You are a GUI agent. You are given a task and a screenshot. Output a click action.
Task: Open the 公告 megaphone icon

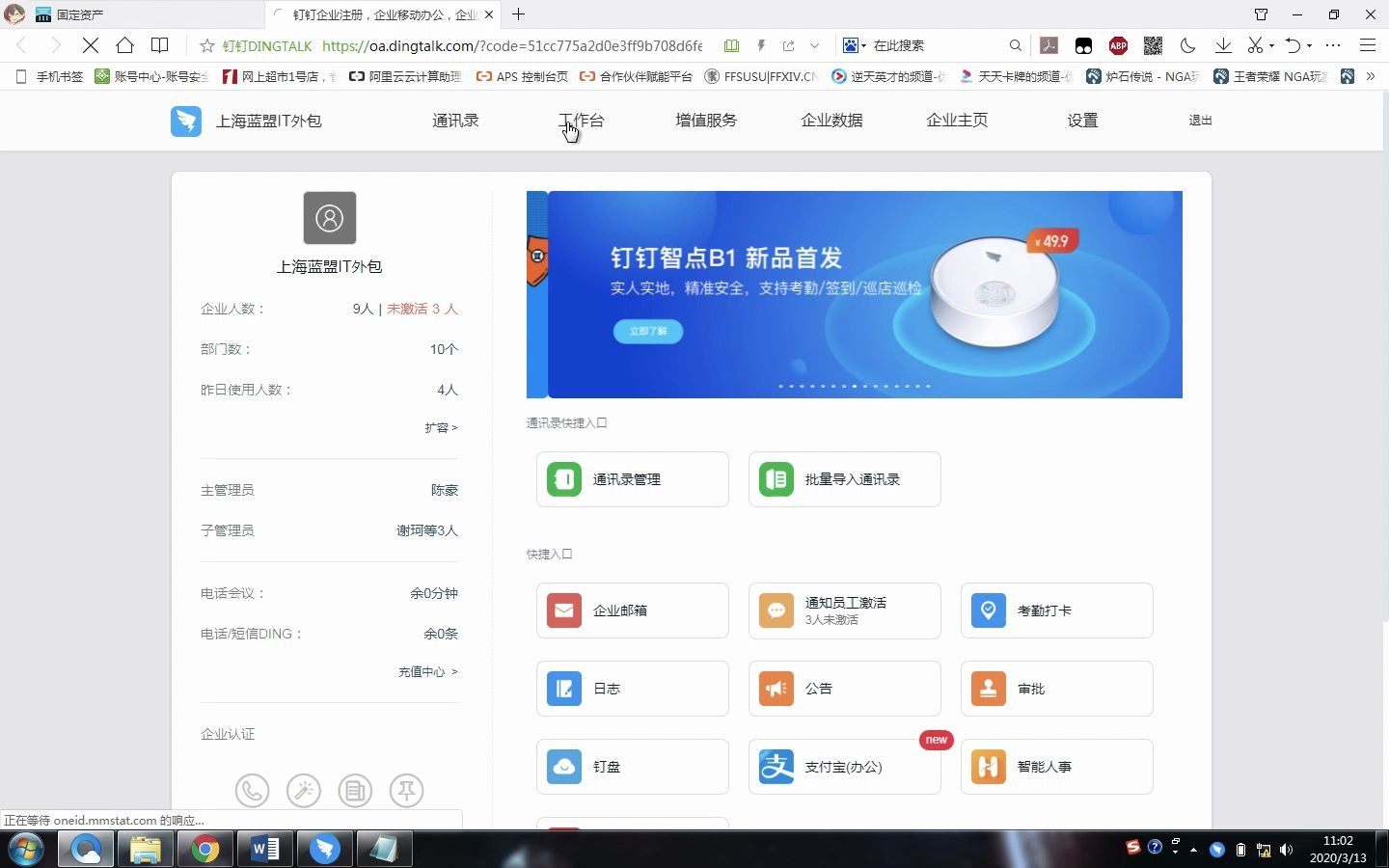[776, 689]
